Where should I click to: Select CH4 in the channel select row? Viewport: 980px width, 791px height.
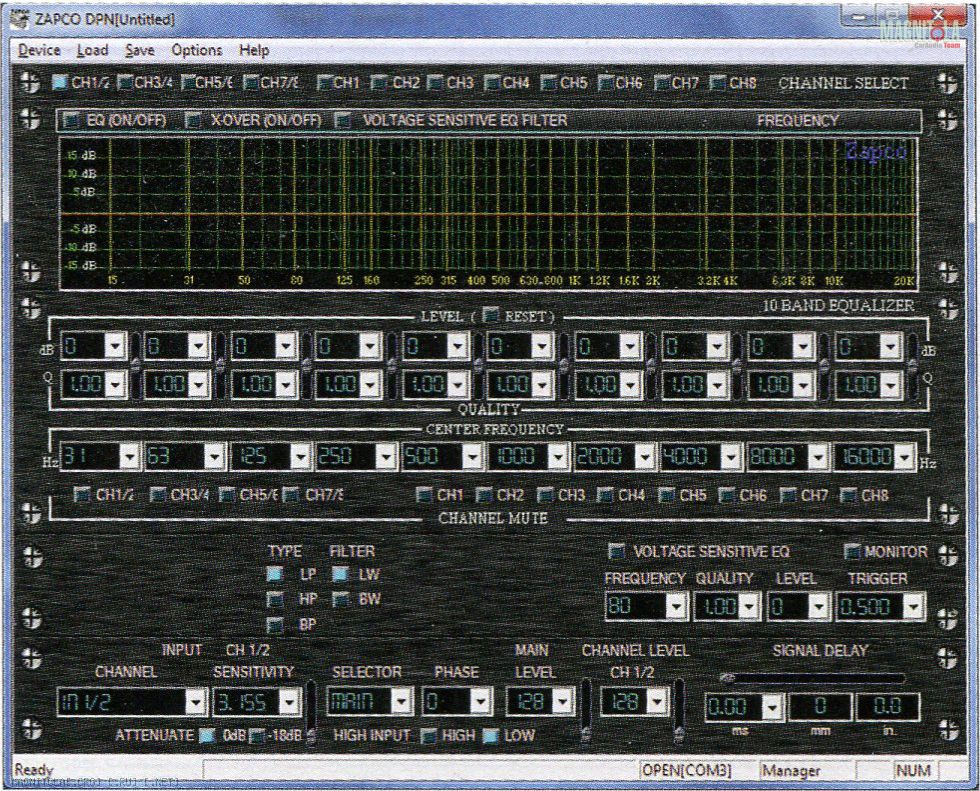click(x=492, y=82)
